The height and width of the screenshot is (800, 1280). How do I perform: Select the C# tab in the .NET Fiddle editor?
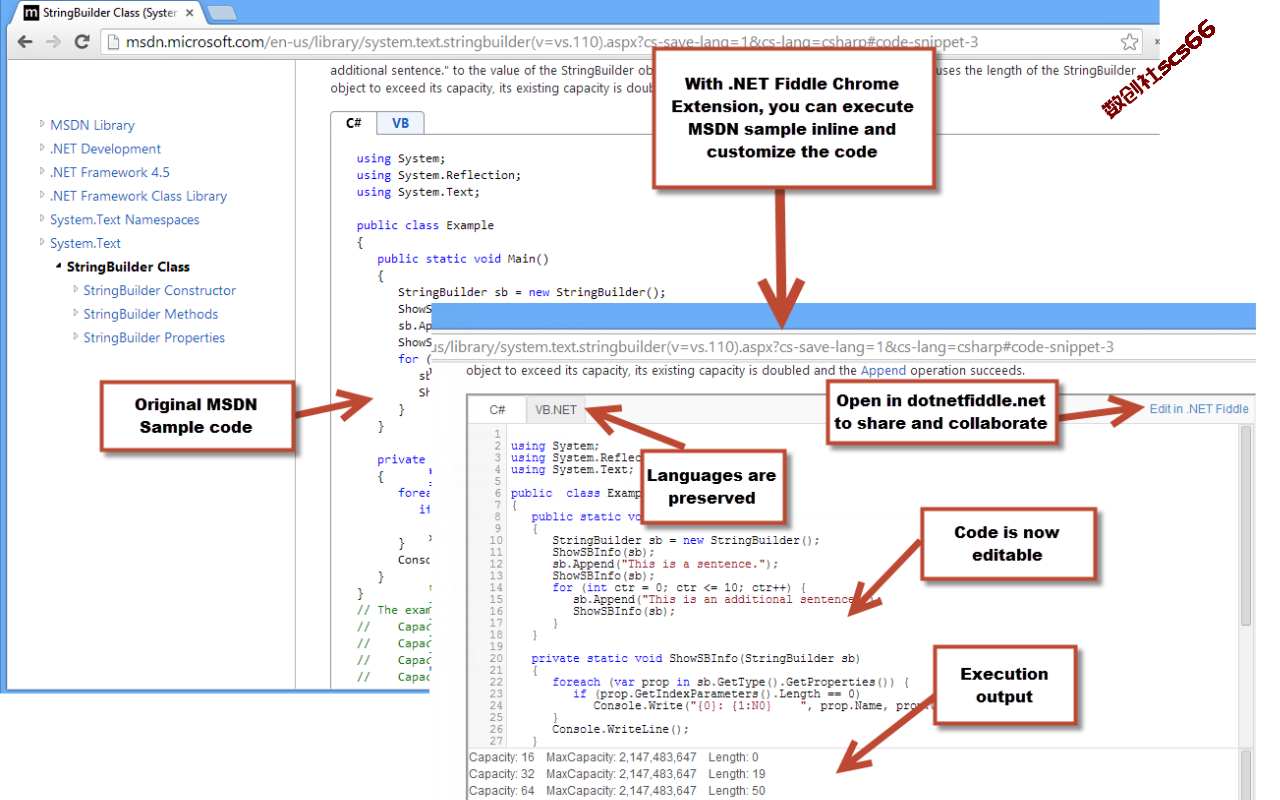click(x=497, y=410)
